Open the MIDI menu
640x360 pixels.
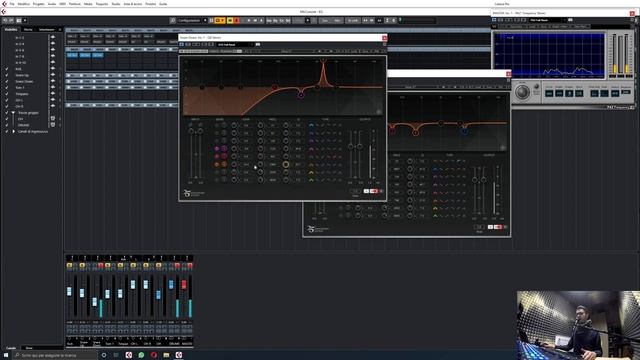tap(62, 4)
